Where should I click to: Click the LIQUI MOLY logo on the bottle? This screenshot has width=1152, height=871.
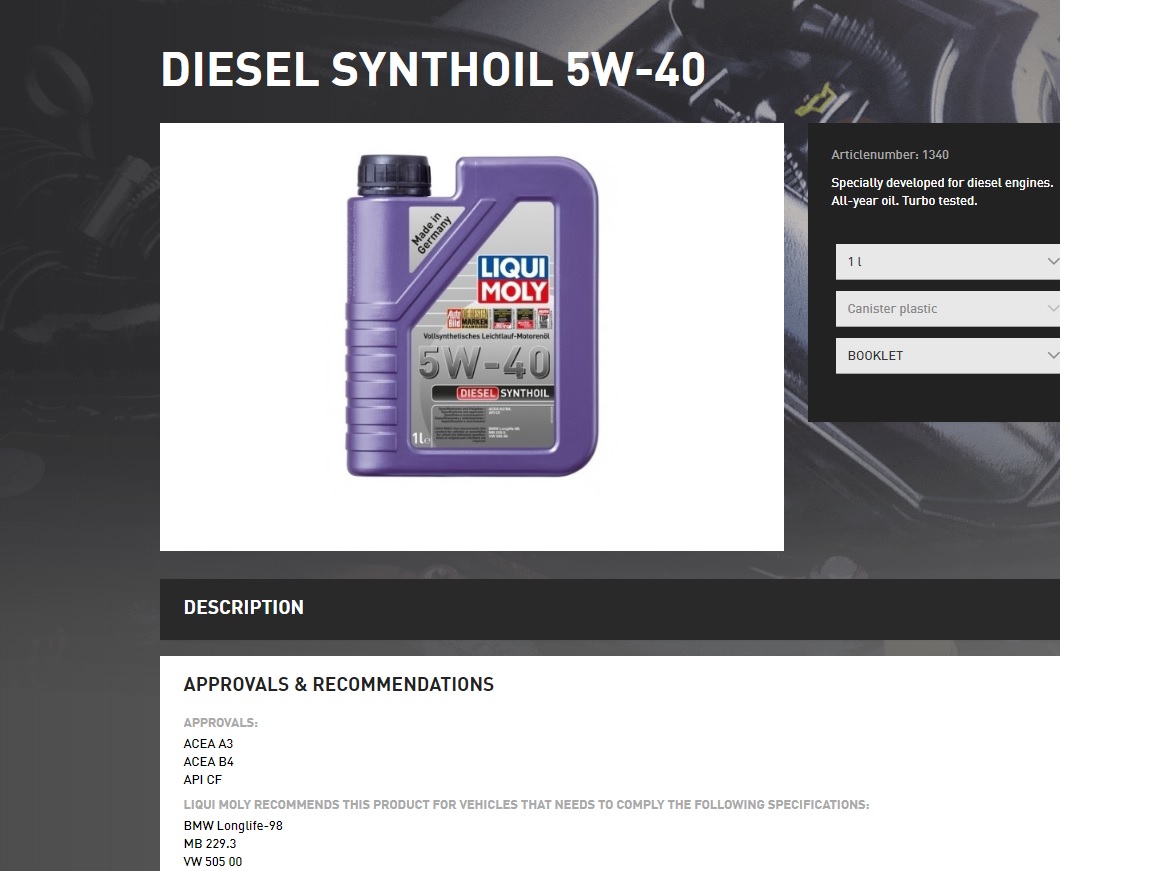(x=514, y=279)
